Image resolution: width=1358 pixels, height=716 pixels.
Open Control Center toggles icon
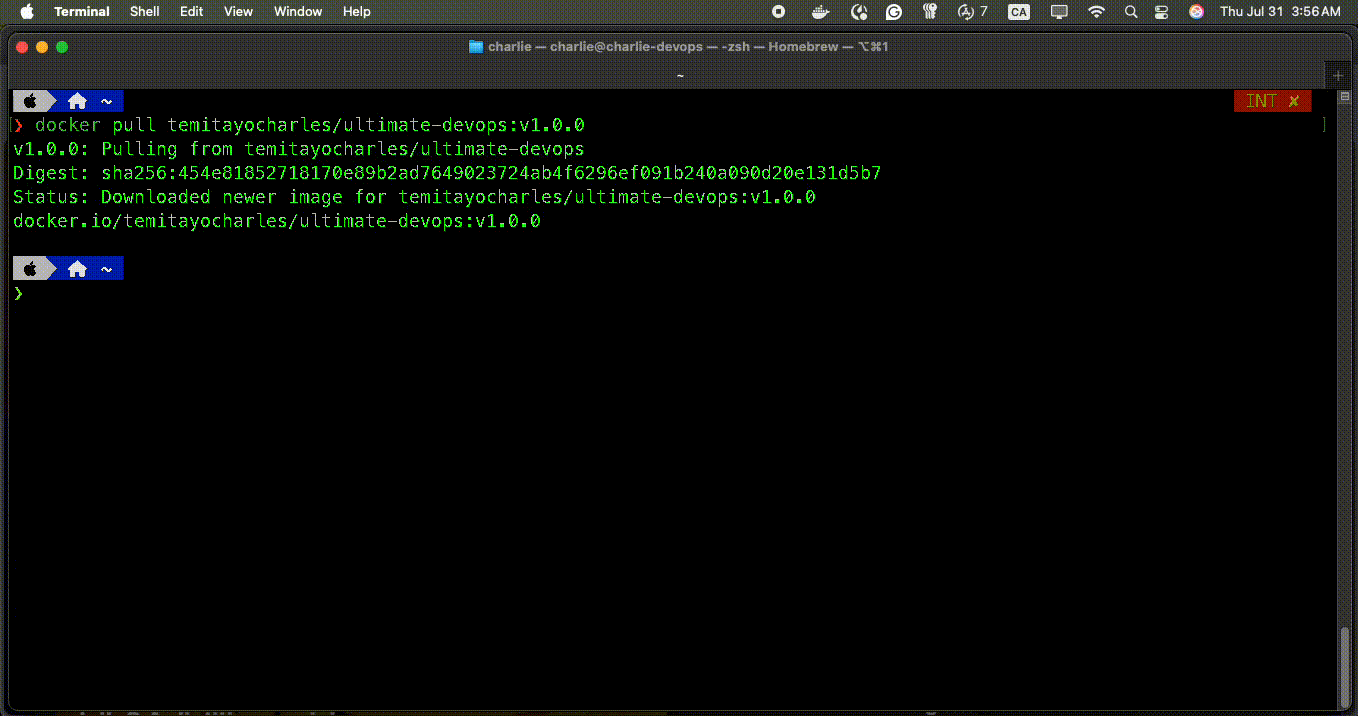[x=1161, y=12]
